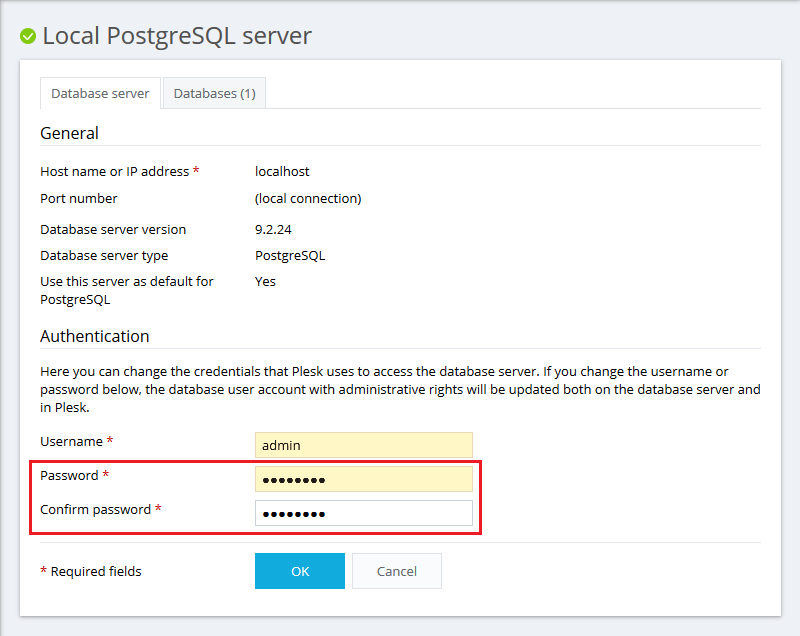Cancel the credential changes
The width and height of the screenshot is (800, 636).
pos(396,571)
